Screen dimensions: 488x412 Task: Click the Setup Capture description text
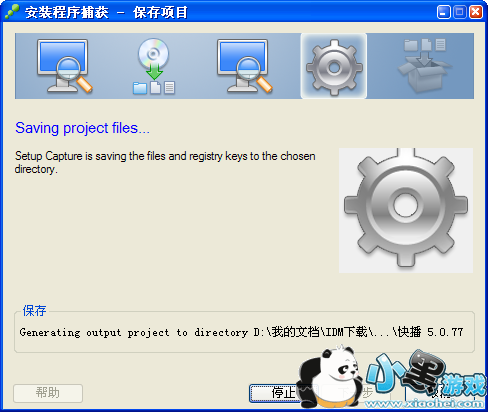tap(165, 162)
